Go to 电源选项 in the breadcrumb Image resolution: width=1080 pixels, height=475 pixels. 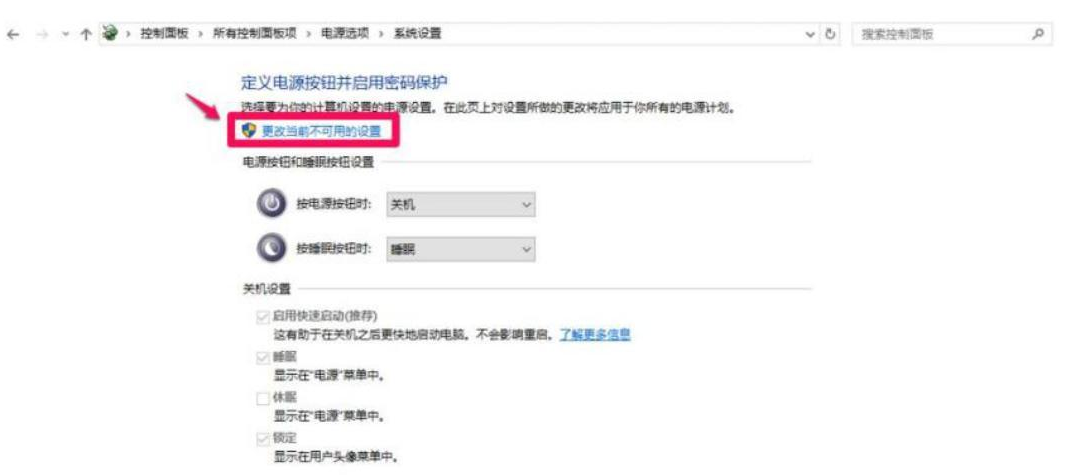[344, 33]
